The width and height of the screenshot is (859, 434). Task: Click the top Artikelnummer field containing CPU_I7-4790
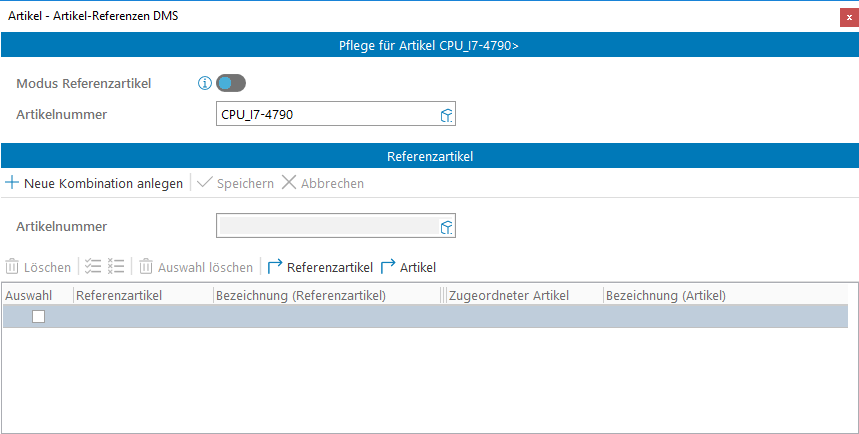pos(325,115)
